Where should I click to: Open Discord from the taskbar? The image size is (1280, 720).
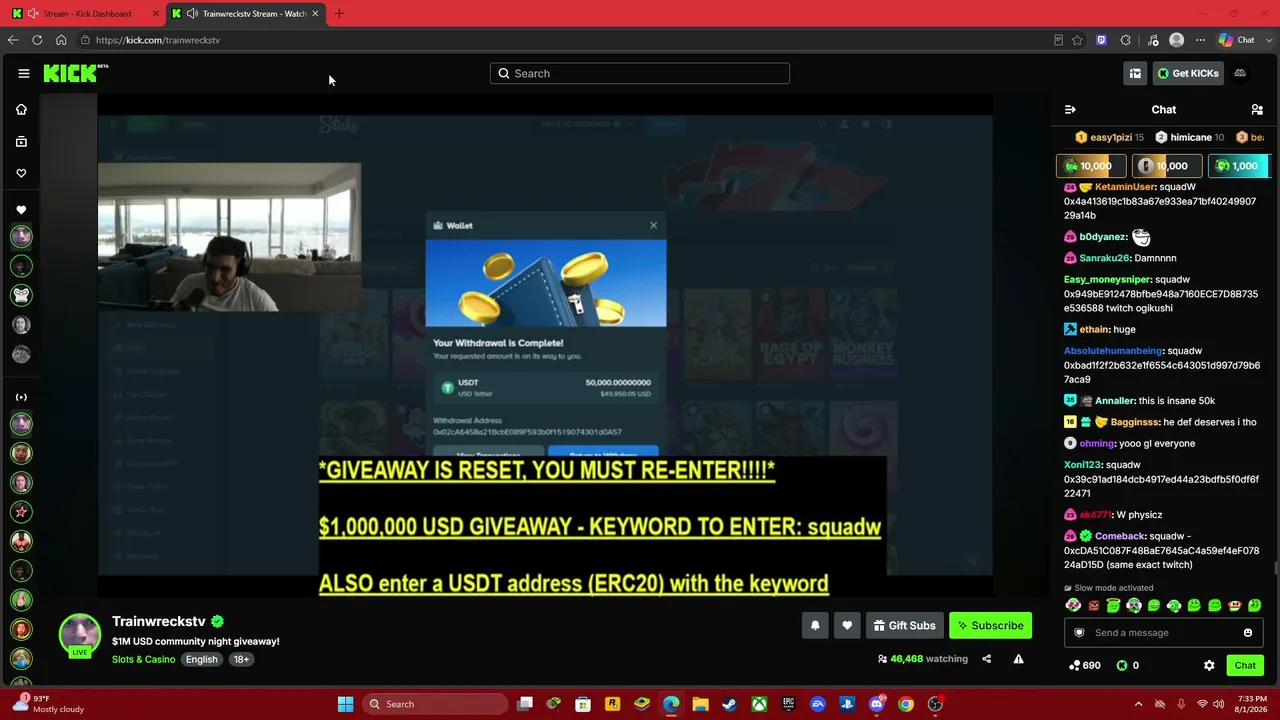877,704
